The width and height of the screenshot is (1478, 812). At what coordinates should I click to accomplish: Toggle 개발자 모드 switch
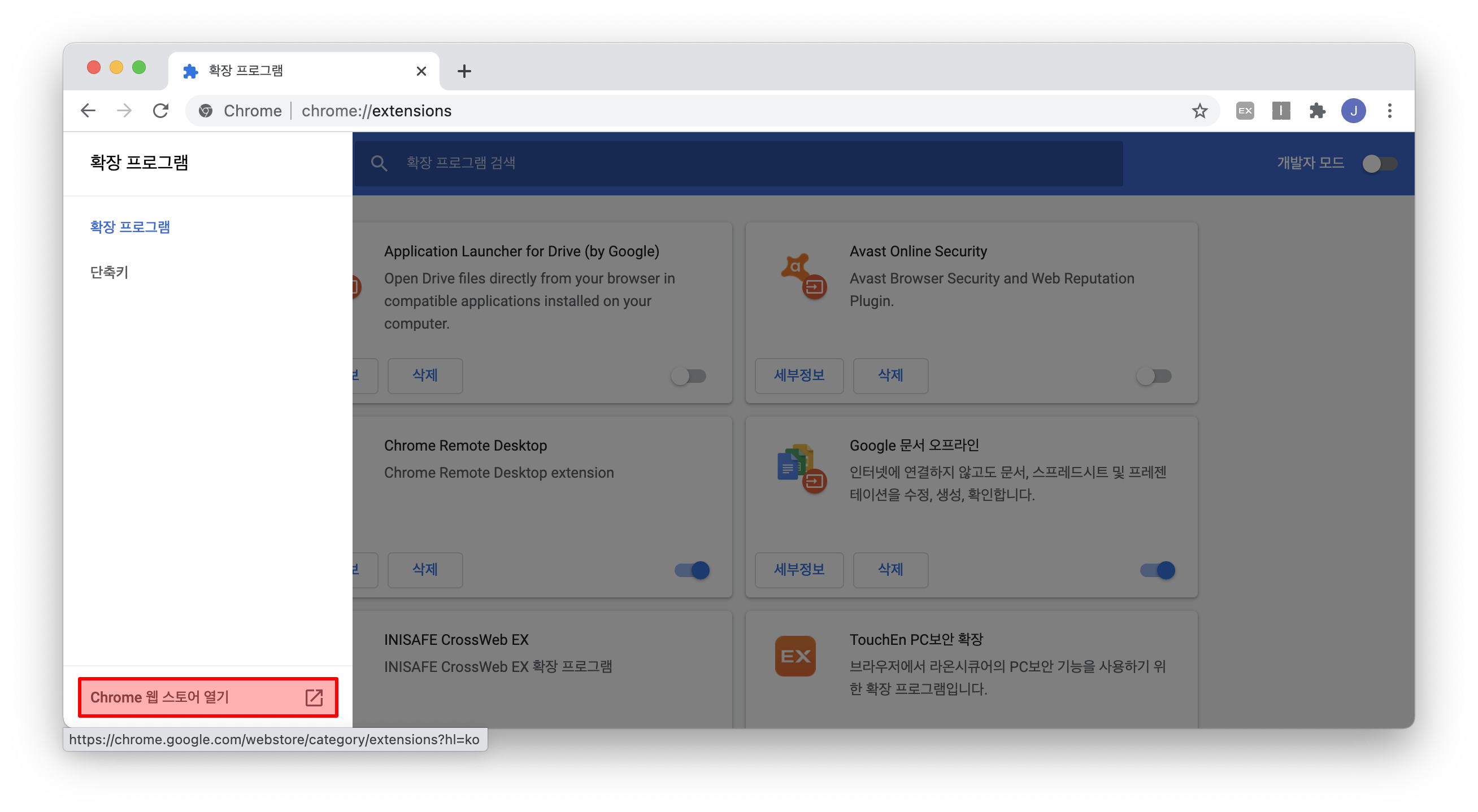1379,163
